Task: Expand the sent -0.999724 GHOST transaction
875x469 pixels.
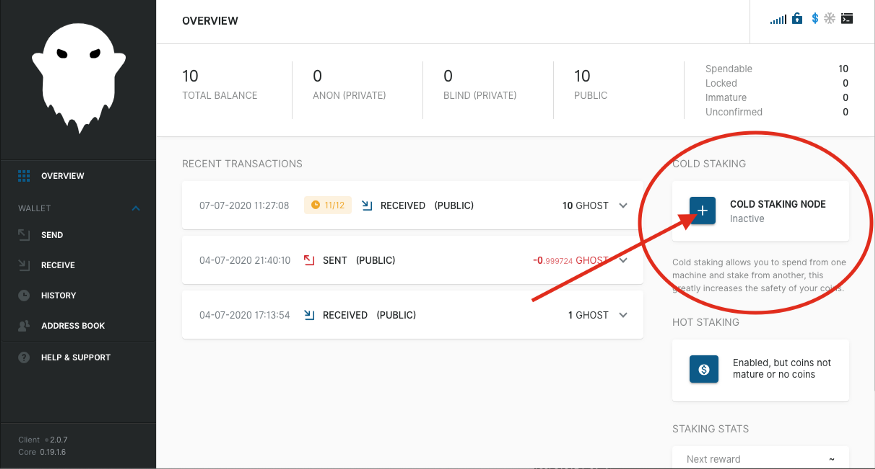Action: pyautogui.click(x=623, y=260)
